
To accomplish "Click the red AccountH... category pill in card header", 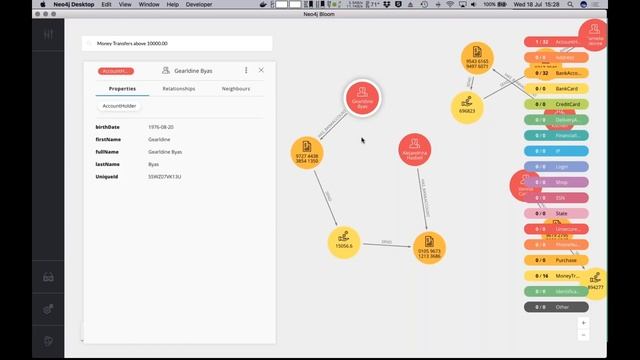I will pyautogui.click(x=116, y=71).
